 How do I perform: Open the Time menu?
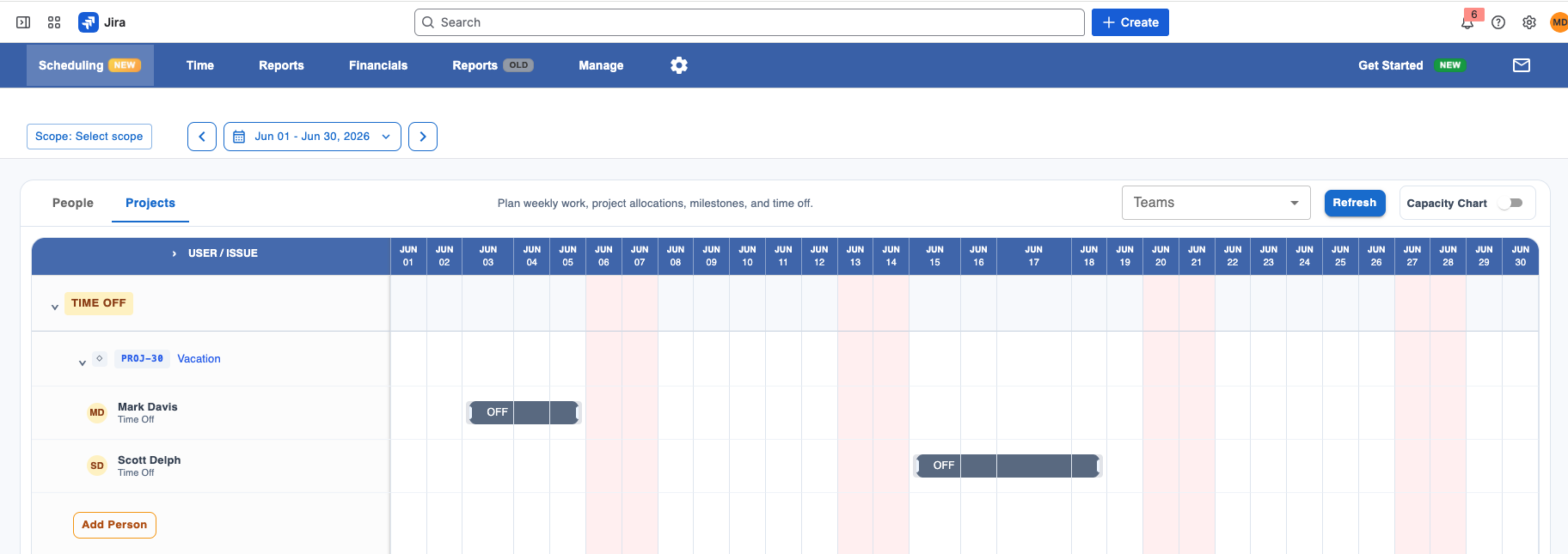tap(200, 65)
